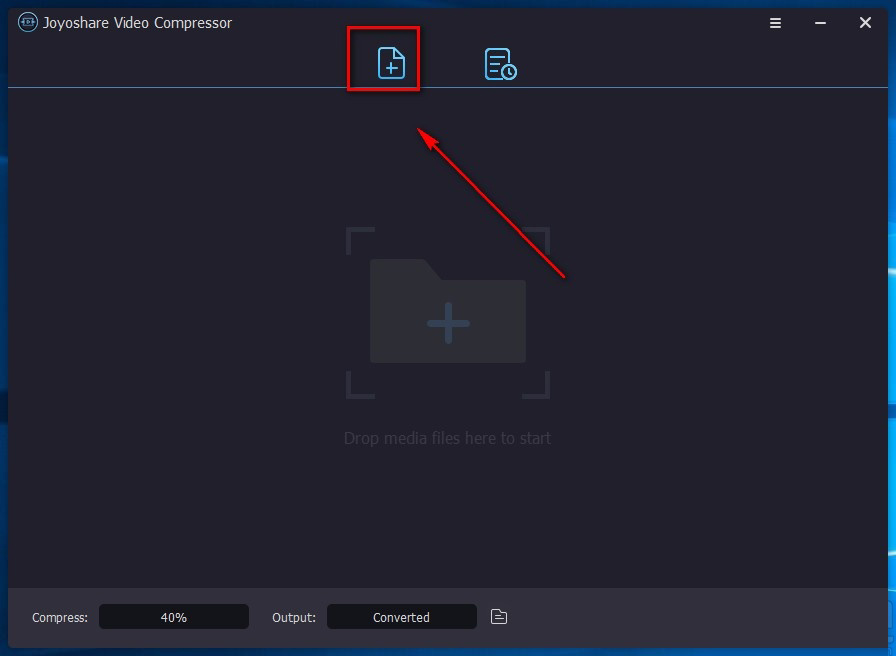The height and width of the screenshot is (656, 896).
Task: Click the Output label
Action: pos(293,617)
